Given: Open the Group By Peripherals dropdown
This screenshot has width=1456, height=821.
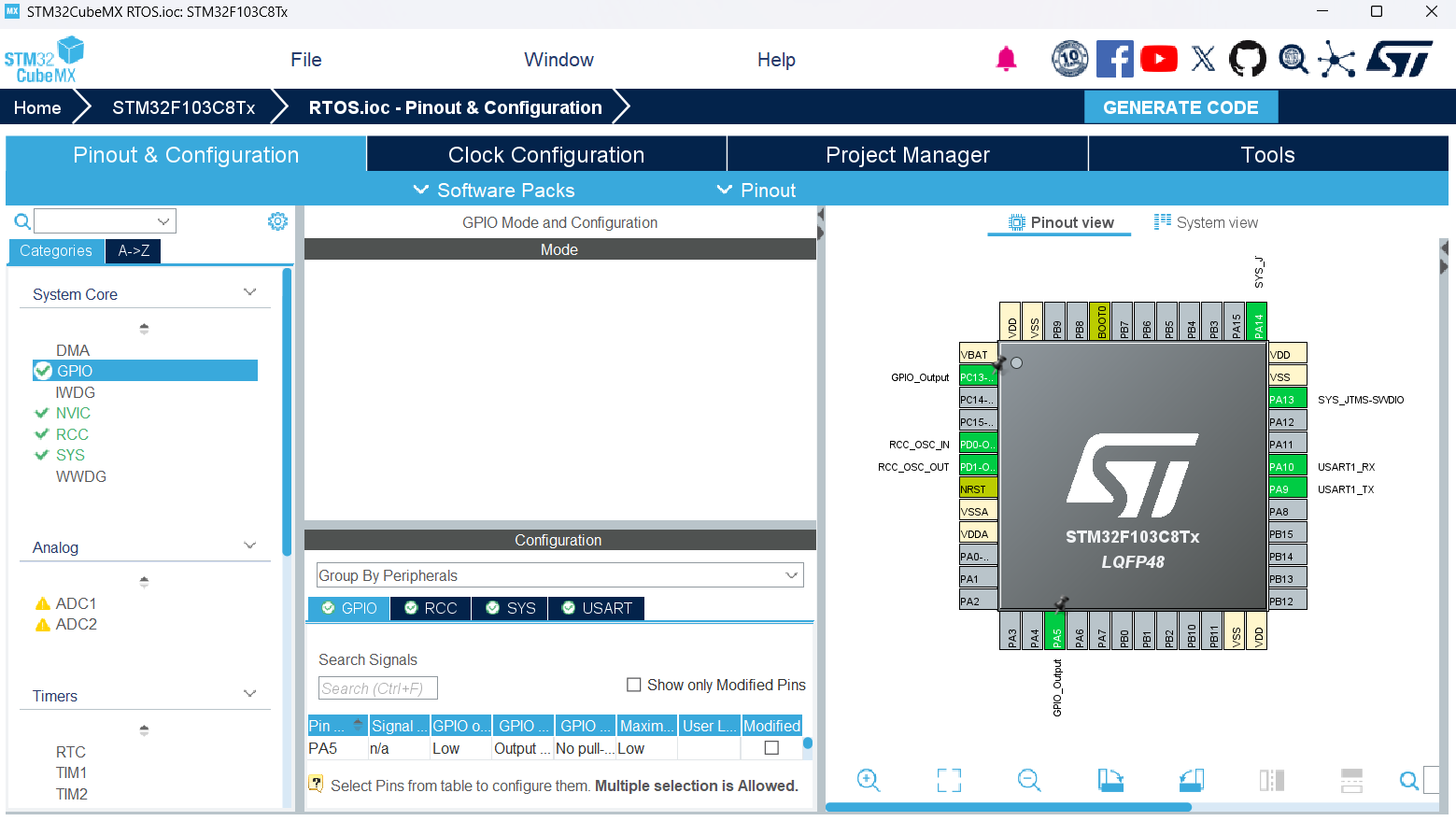Looking at the screenshot, I should (560, 575).
